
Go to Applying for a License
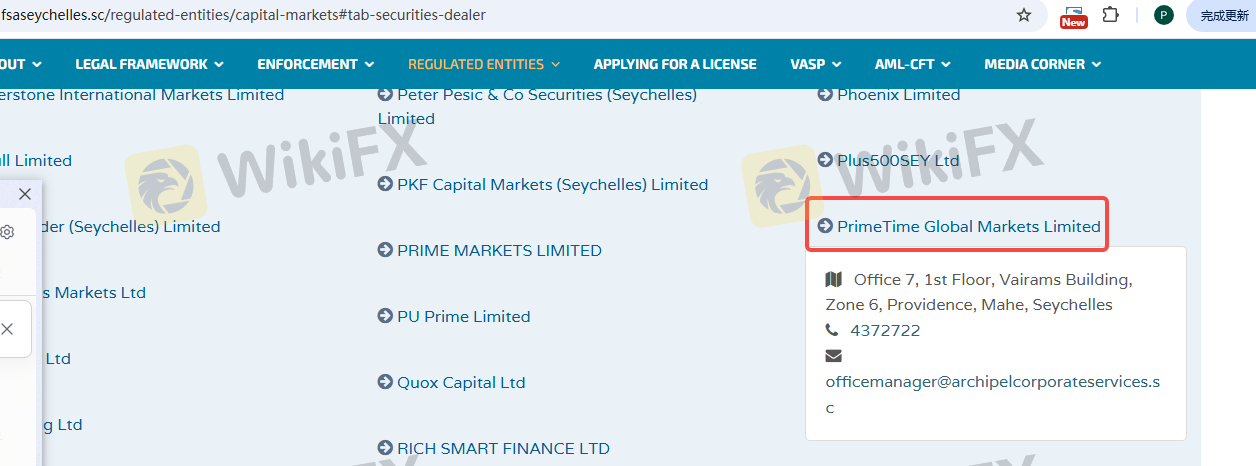675,64
